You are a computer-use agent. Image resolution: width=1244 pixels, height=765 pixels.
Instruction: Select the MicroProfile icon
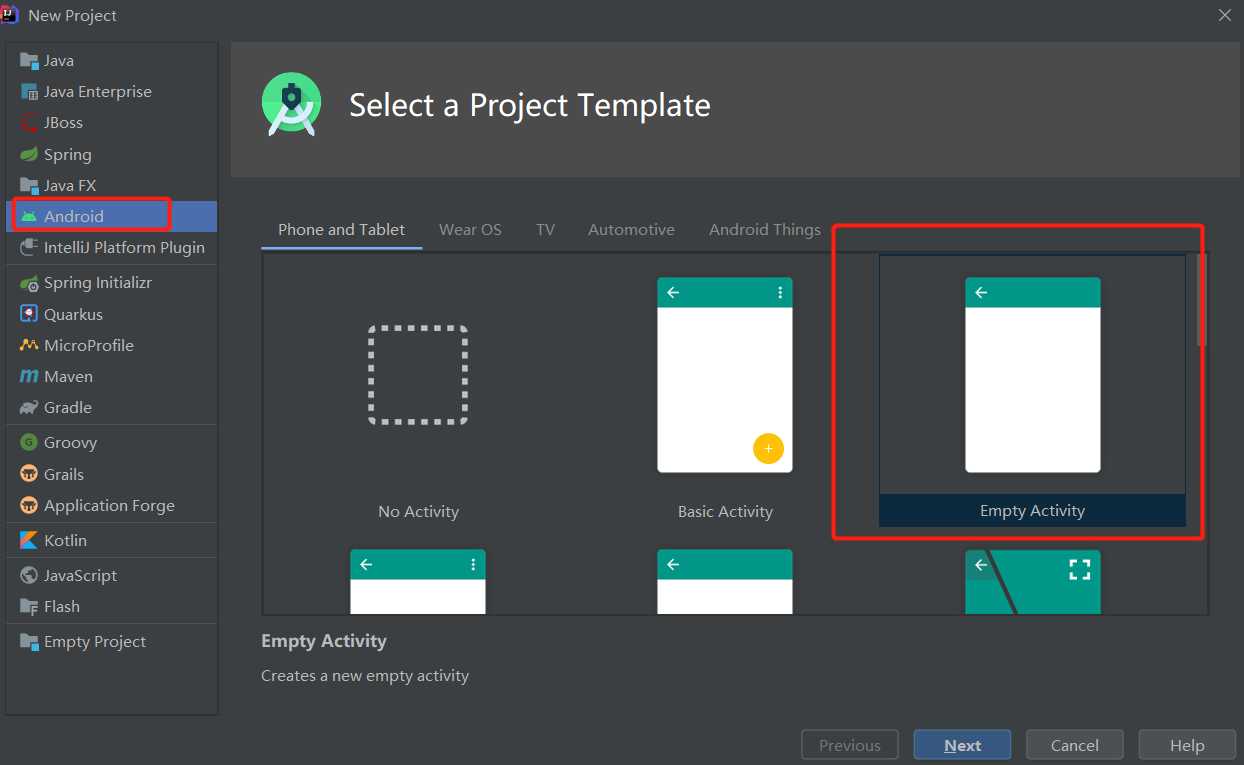(x=28, y=346)
